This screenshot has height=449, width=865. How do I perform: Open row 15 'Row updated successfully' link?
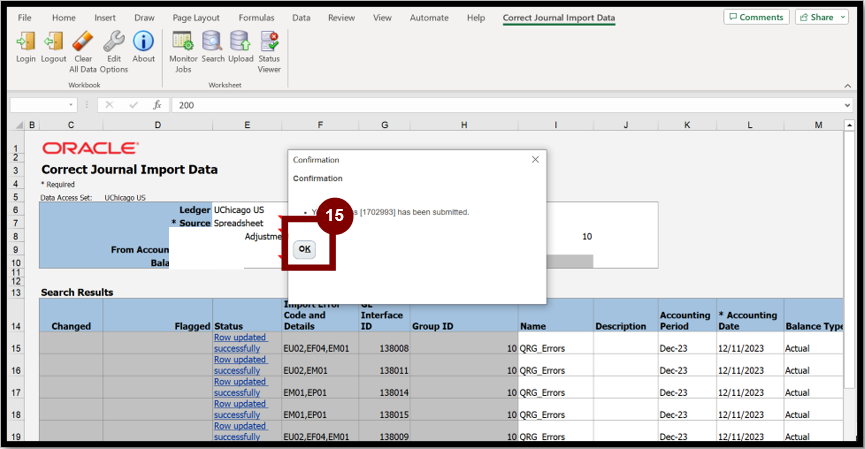(241, 343)
